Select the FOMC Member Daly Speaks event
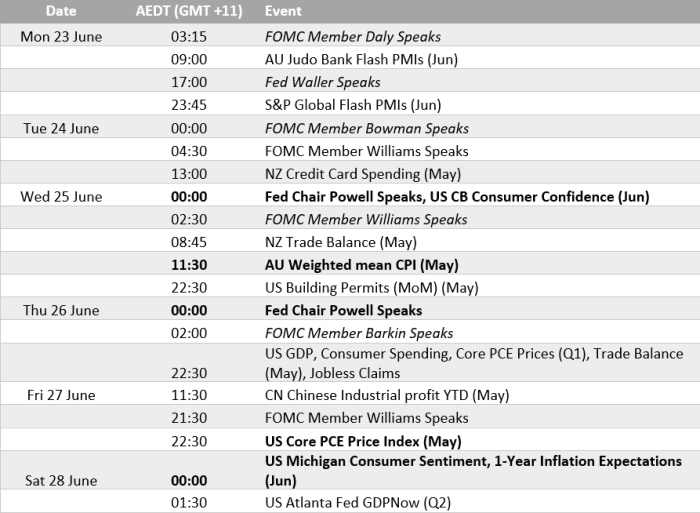700x513 pixels. click(x=353, y=37)
